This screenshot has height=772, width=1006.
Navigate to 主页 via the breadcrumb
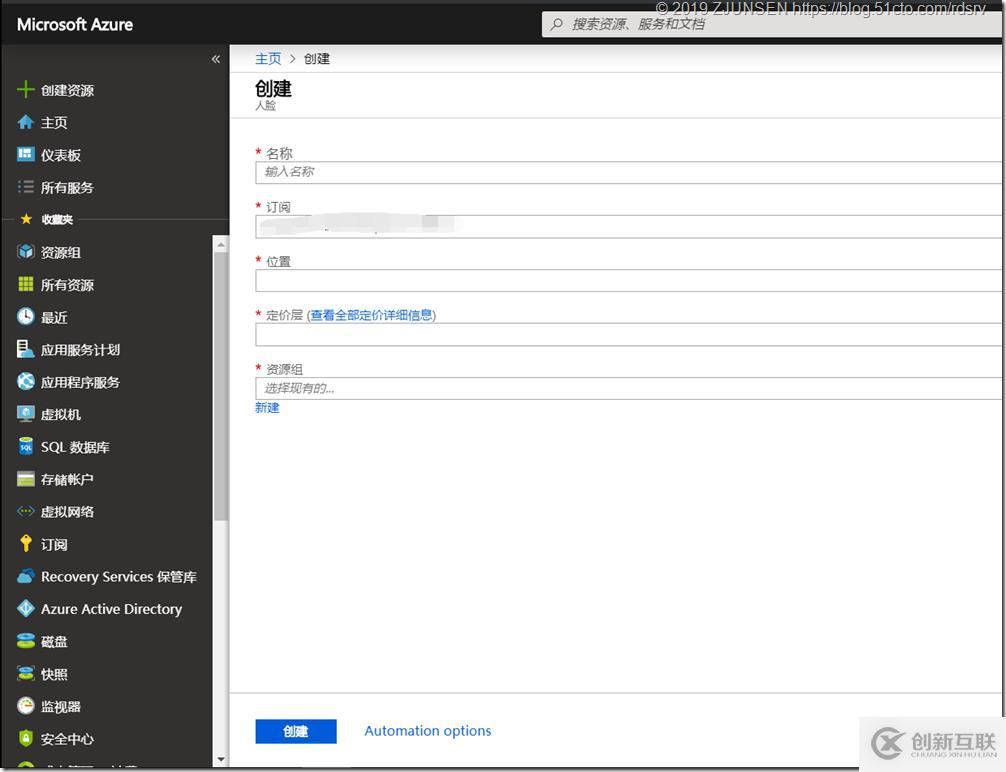pos(268,58)
